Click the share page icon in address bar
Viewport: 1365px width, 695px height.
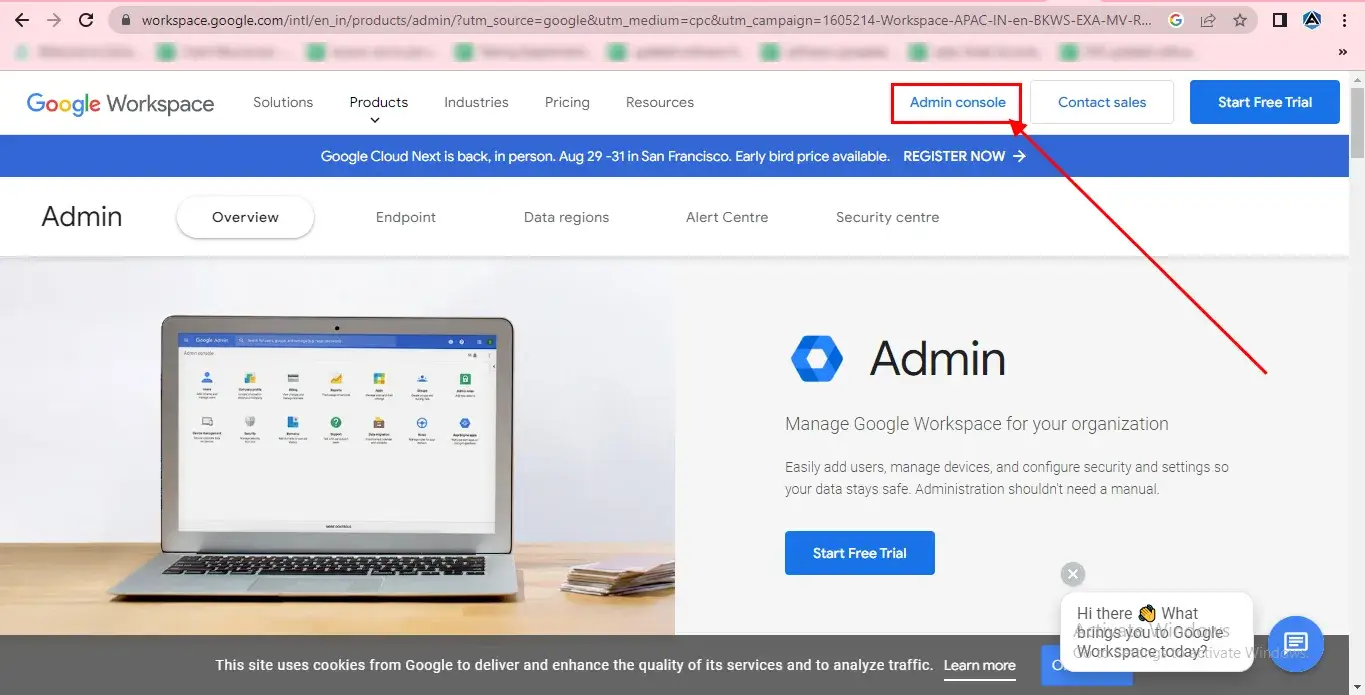click(x=1208, y=20)
